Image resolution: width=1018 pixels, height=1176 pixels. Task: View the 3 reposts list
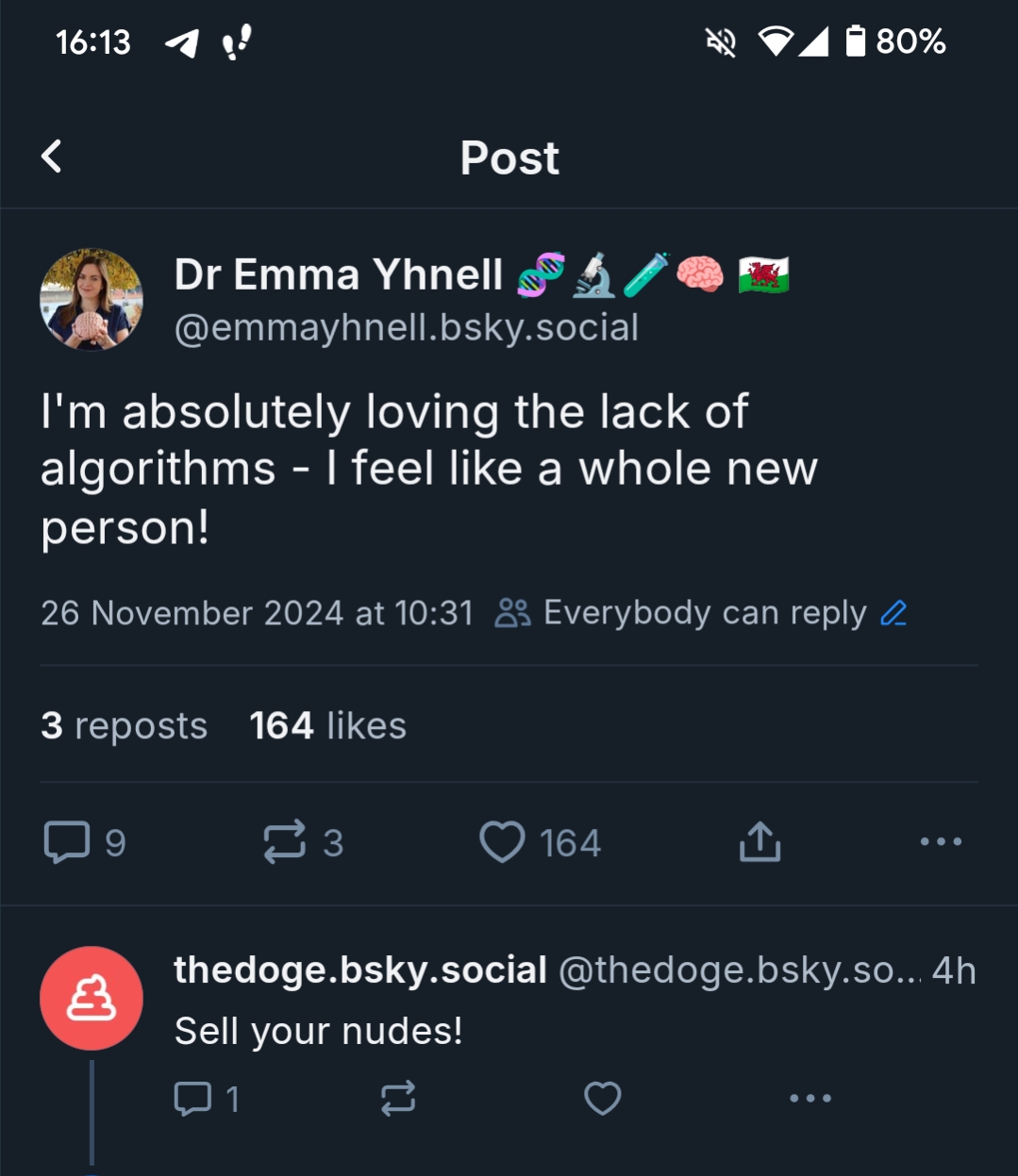(124, 726)
